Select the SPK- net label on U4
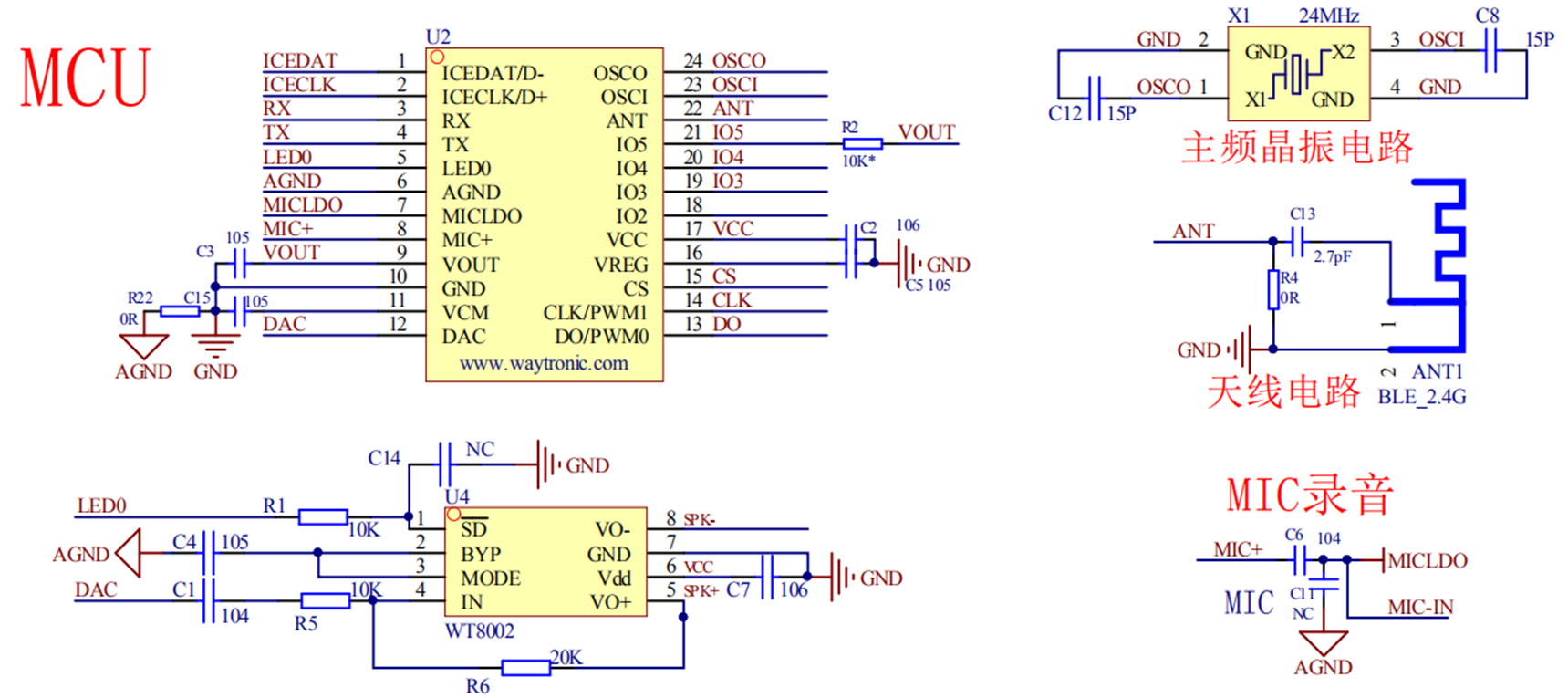Image resolution: width=1568 pixels, height=698 pixels. pyautogui.click(x=700, y=520)
